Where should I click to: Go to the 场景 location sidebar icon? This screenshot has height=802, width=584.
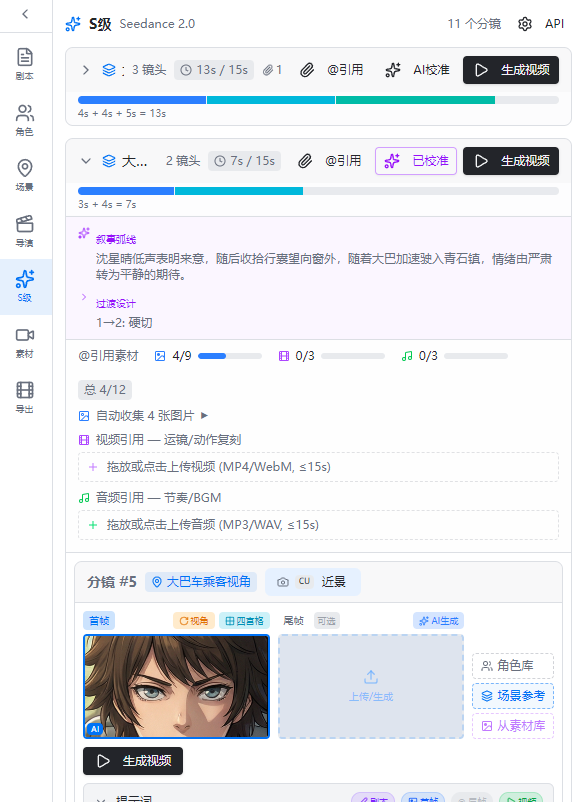pos(25,175)
